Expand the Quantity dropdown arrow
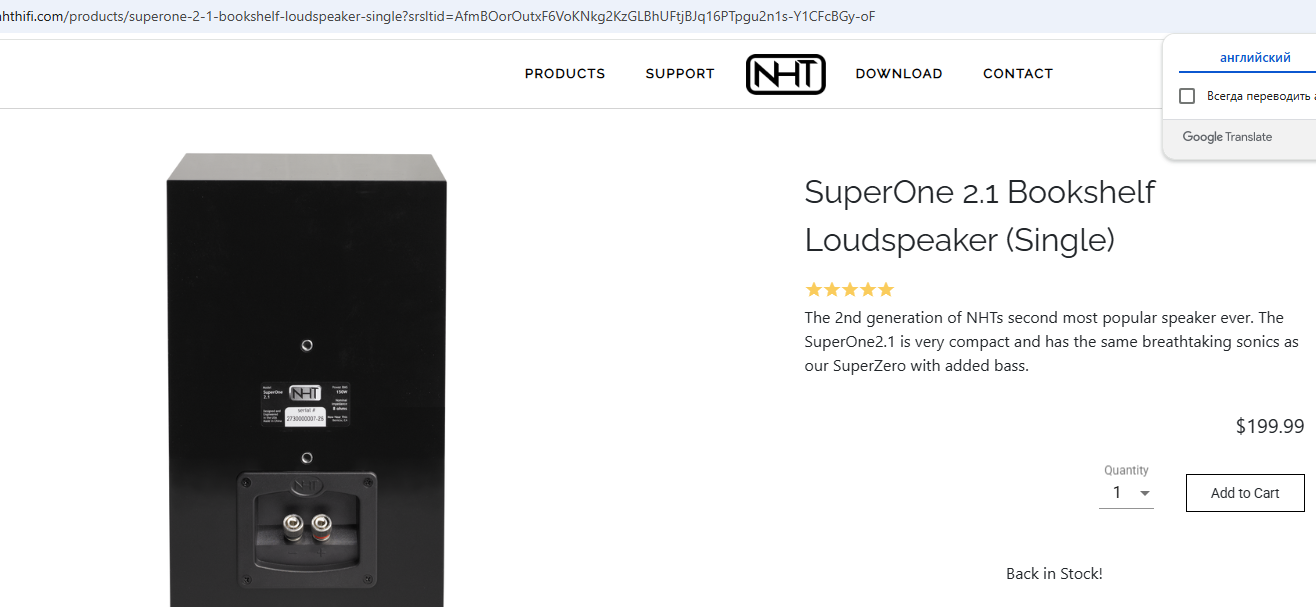 coord(1145,493)
